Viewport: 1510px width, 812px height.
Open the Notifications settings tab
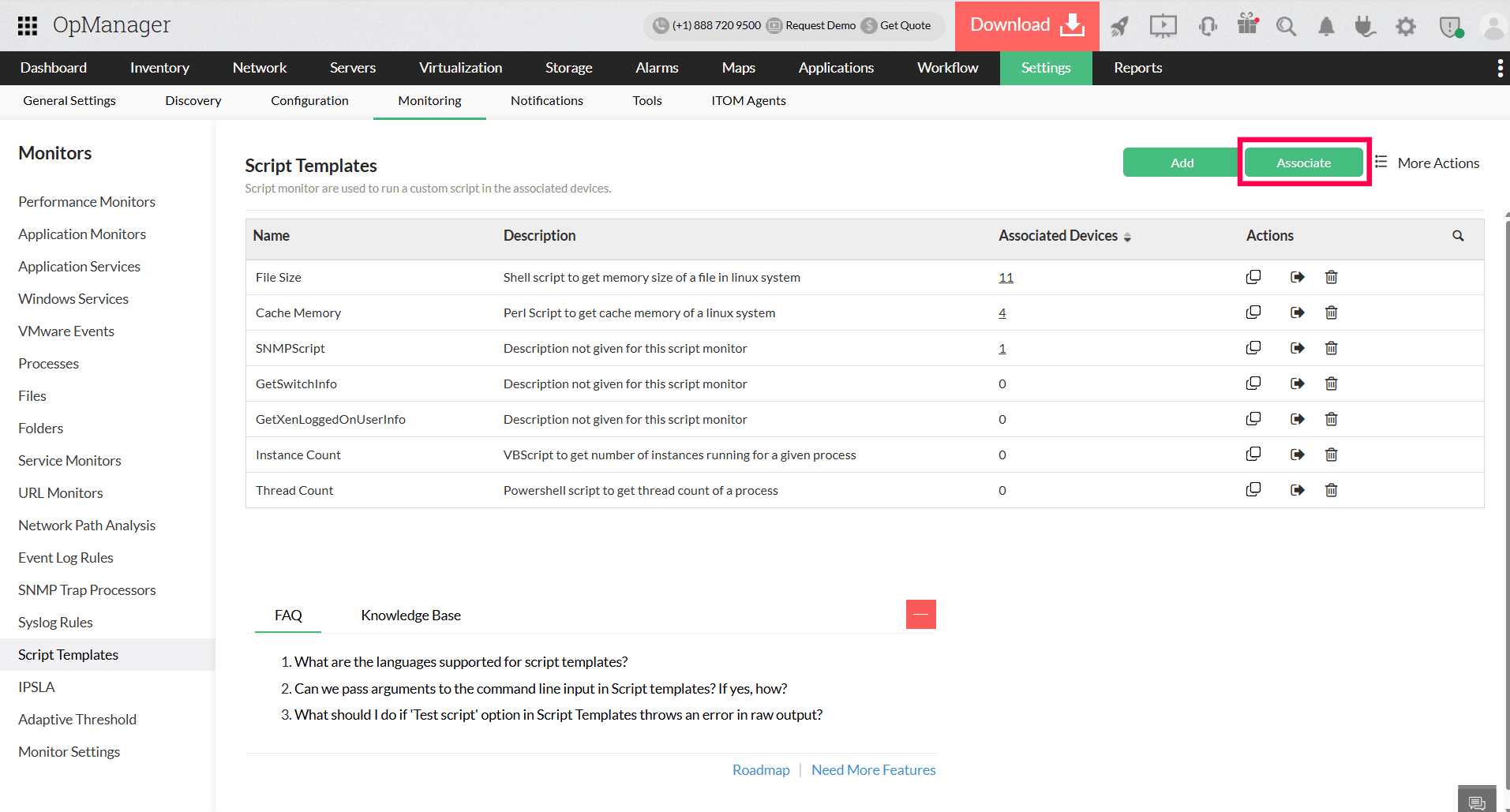click(x=546, y=101)
